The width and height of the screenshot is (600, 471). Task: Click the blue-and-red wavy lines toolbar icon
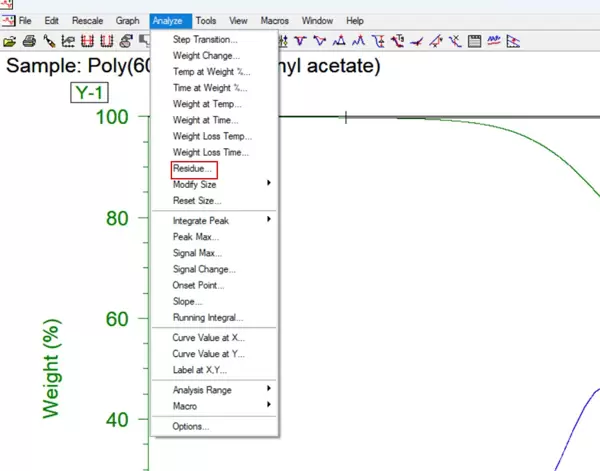494,41
